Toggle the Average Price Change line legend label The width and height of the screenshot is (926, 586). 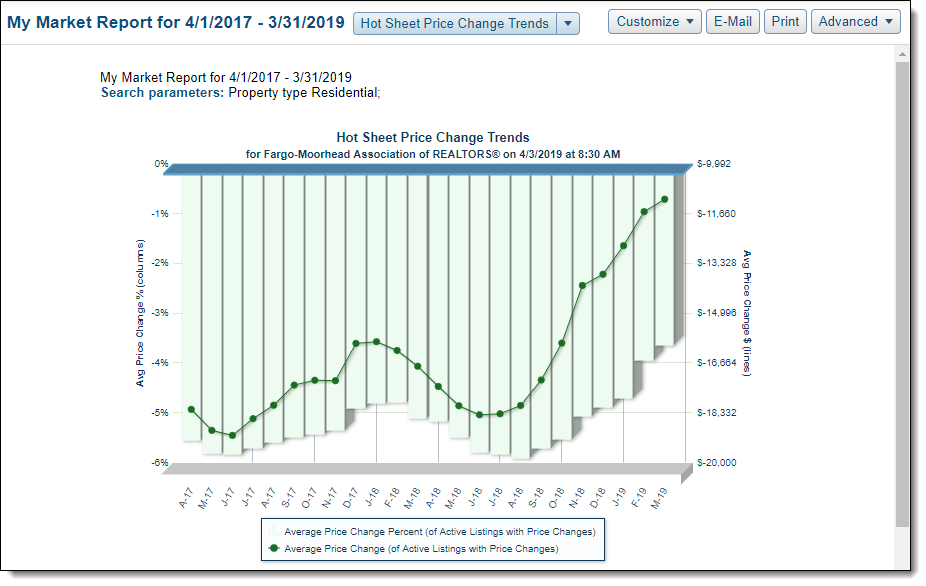[x=421, y=549]
